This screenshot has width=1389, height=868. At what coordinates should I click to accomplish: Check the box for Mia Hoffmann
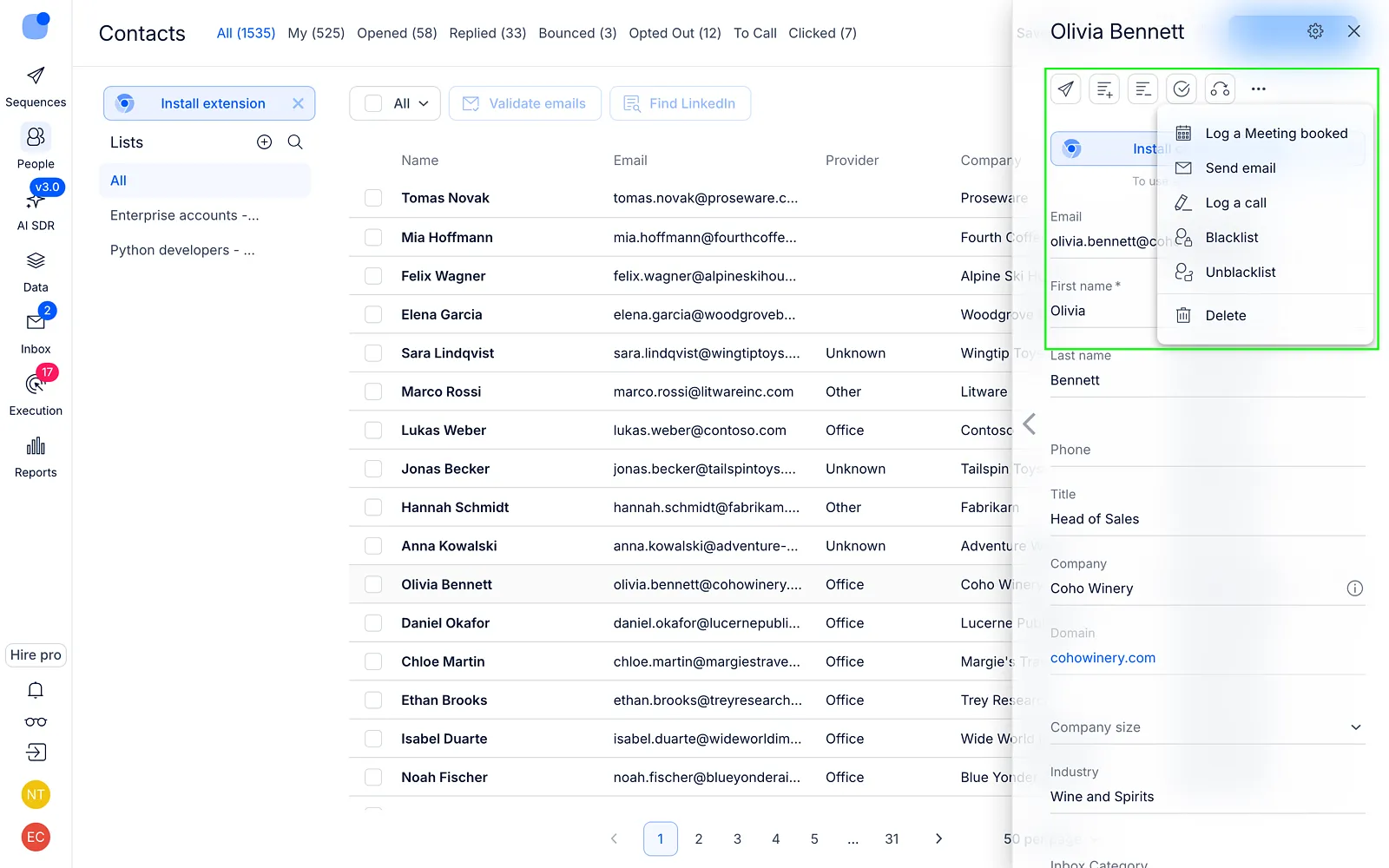click(373, 237)
